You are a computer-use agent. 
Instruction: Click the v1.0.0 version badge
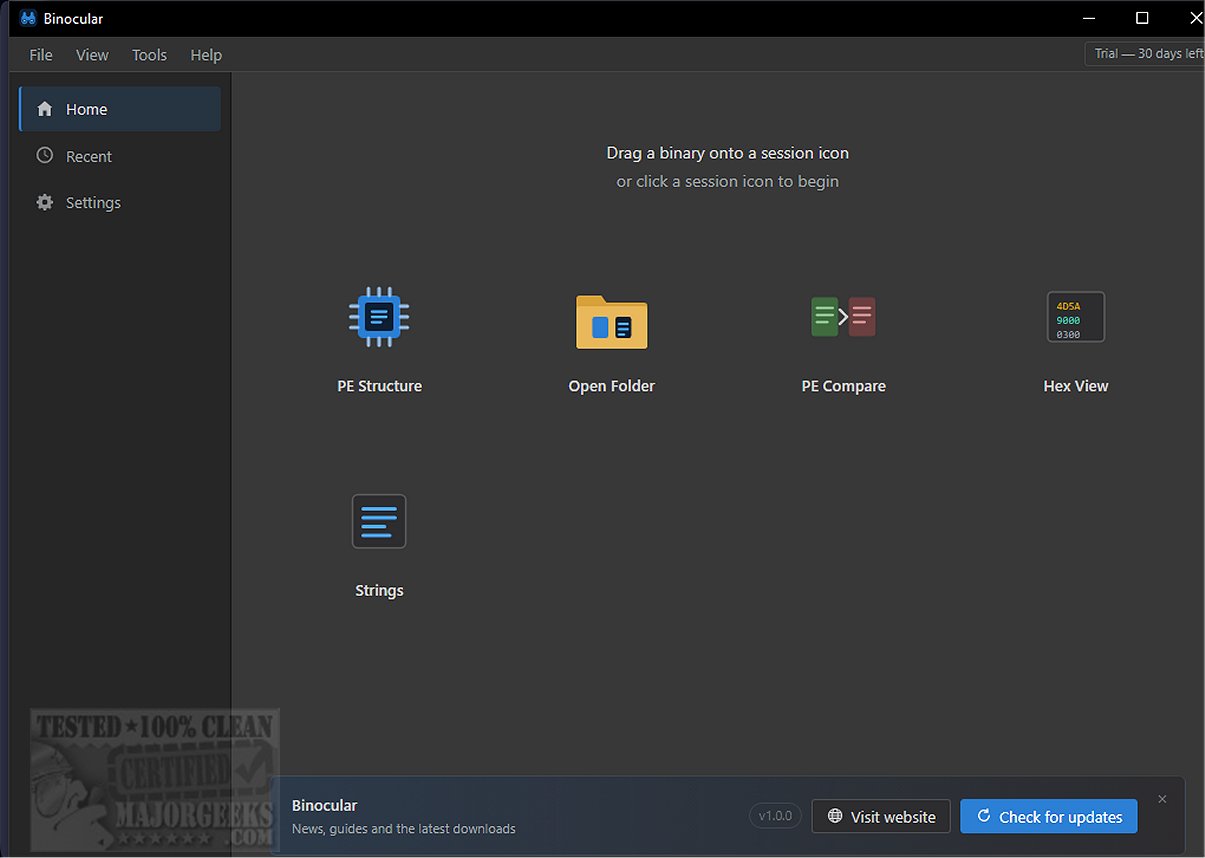(x=775, y=816)
